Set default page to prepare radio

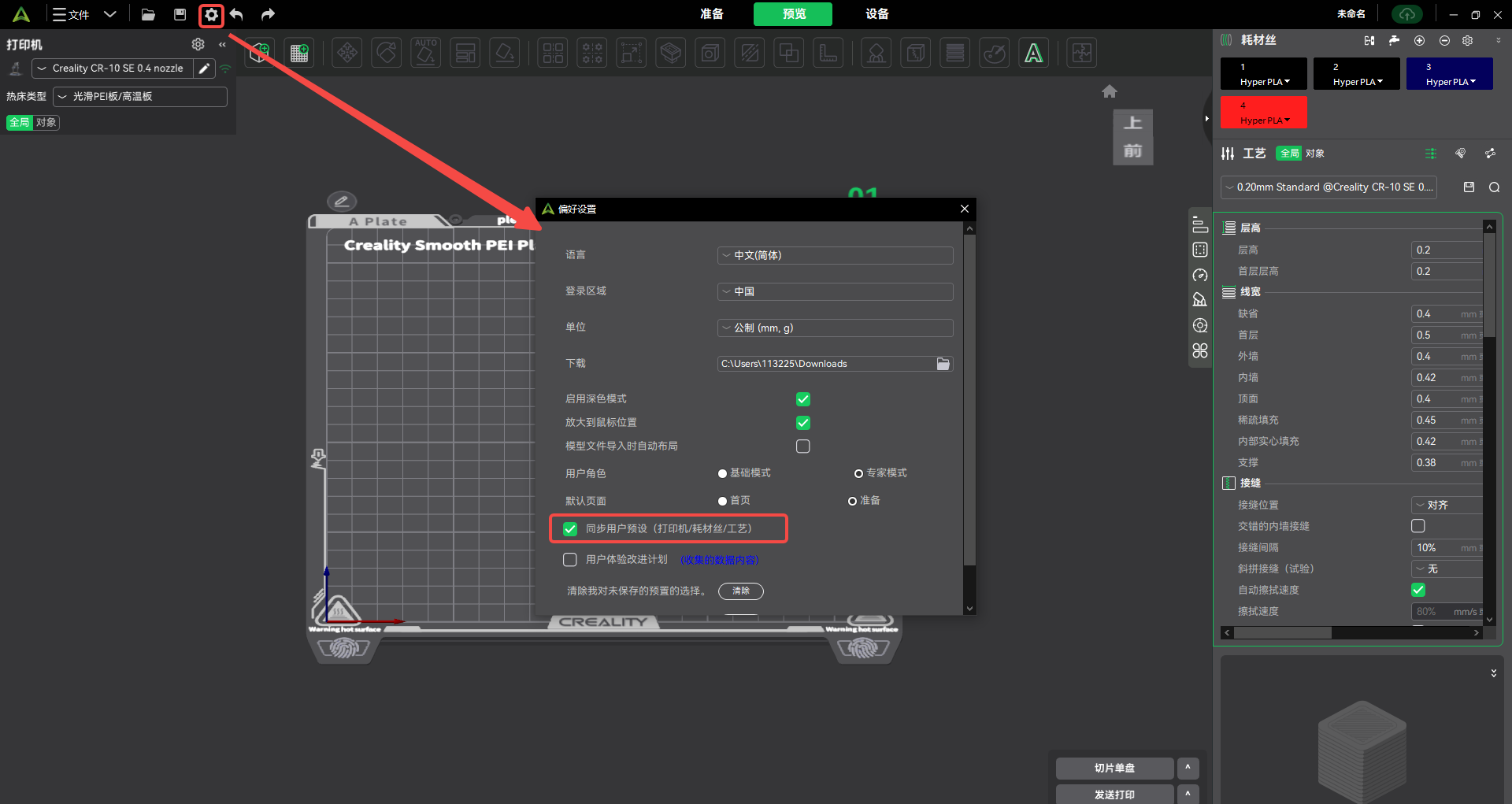(852, 501)
